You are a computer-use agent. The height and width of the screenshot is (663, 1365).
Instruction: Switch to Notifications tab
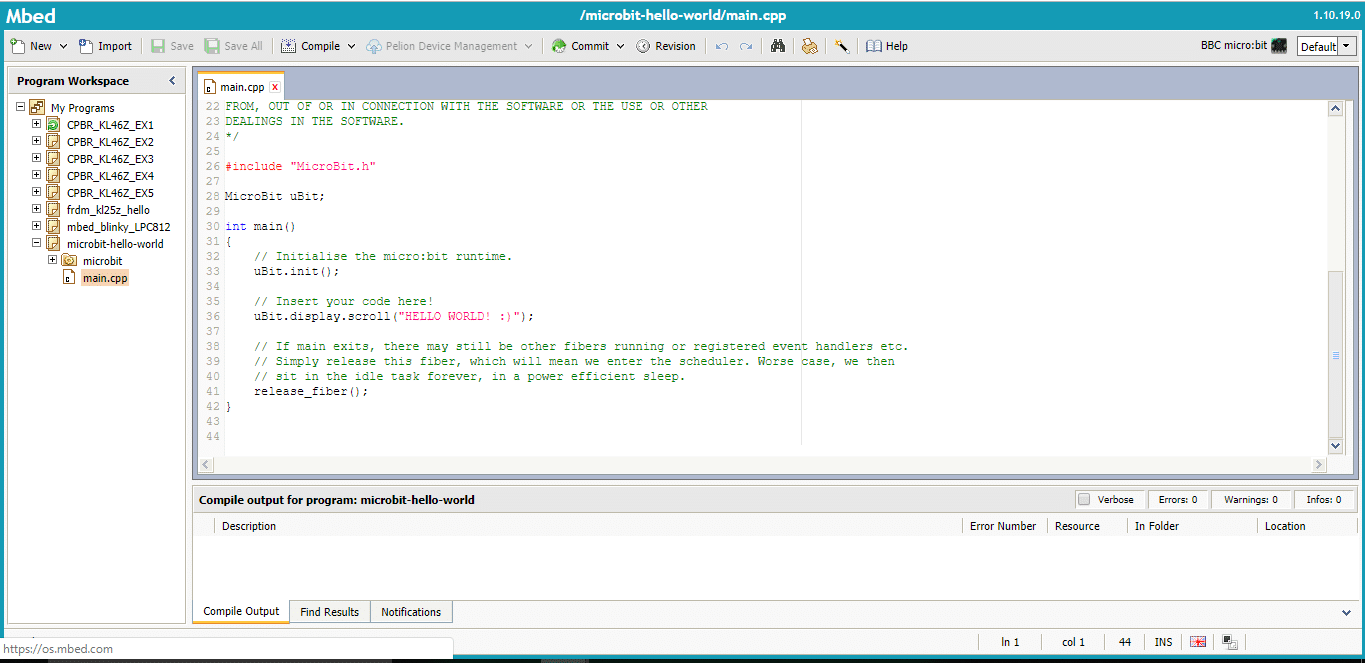[x=411, y=612]
